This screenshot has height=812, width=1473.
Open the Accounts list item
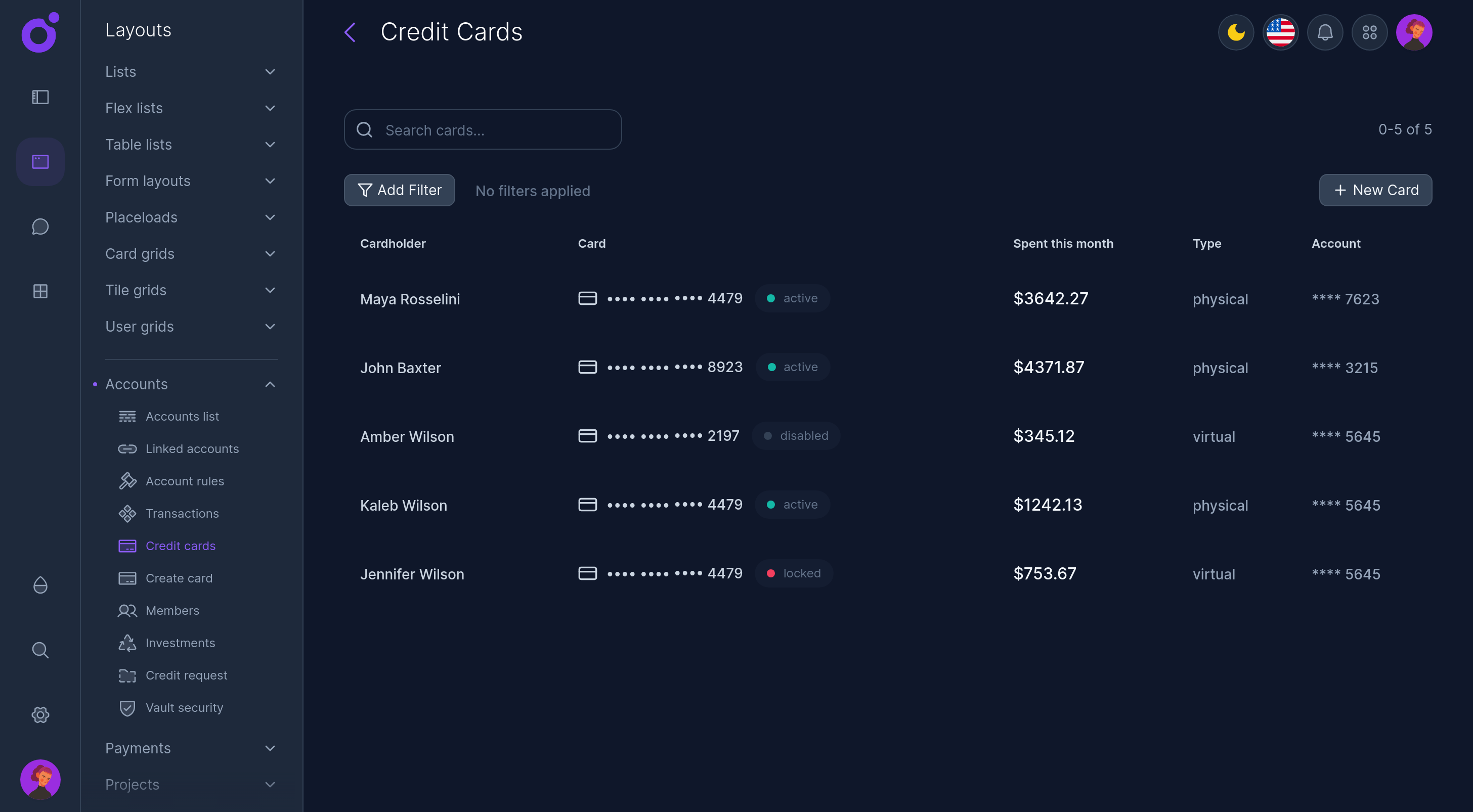(x=182, y=416)
